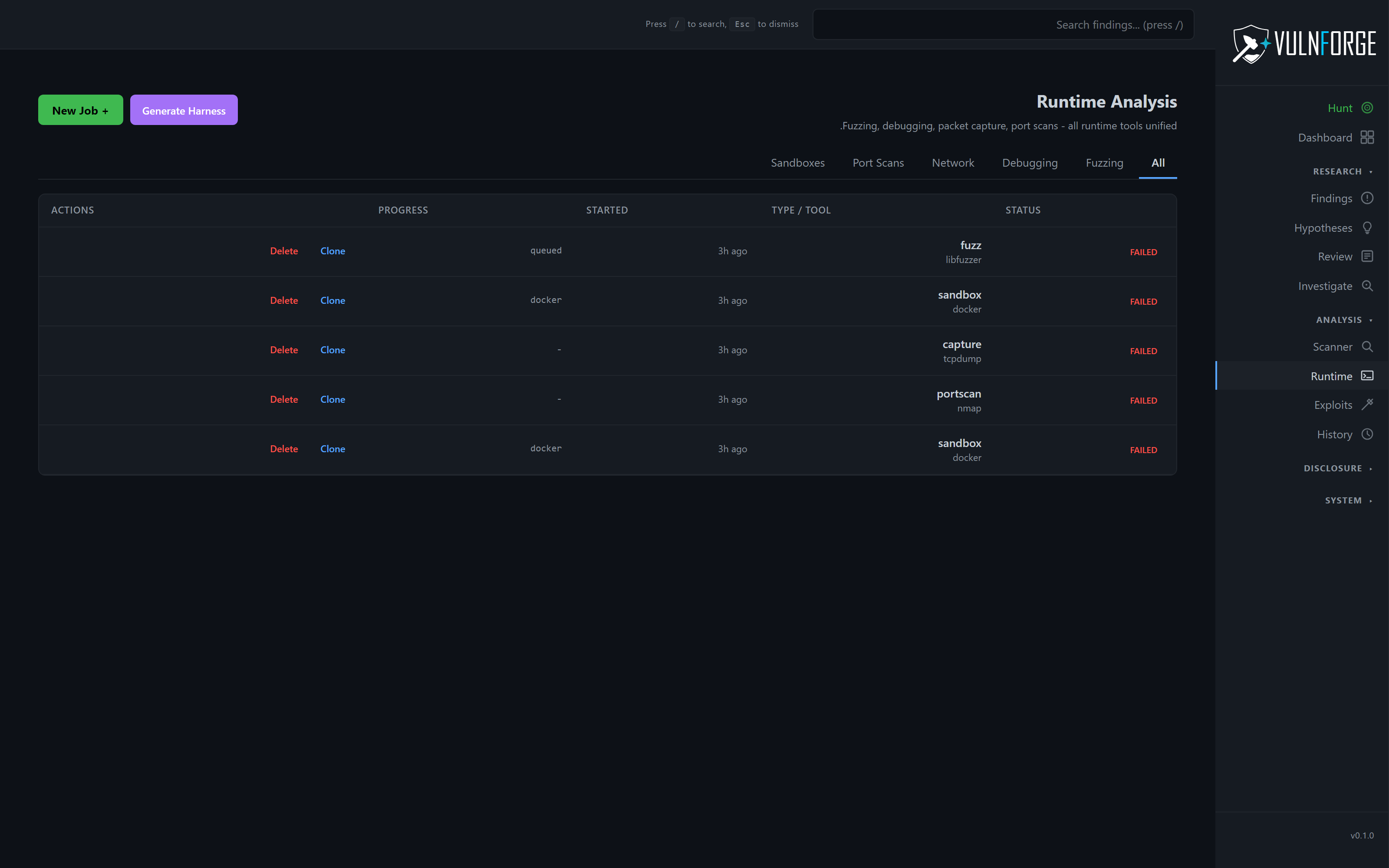Click the History clock icon
Image resolution: width=1389 pixels, height=868 pixels.
[1367, 434]
